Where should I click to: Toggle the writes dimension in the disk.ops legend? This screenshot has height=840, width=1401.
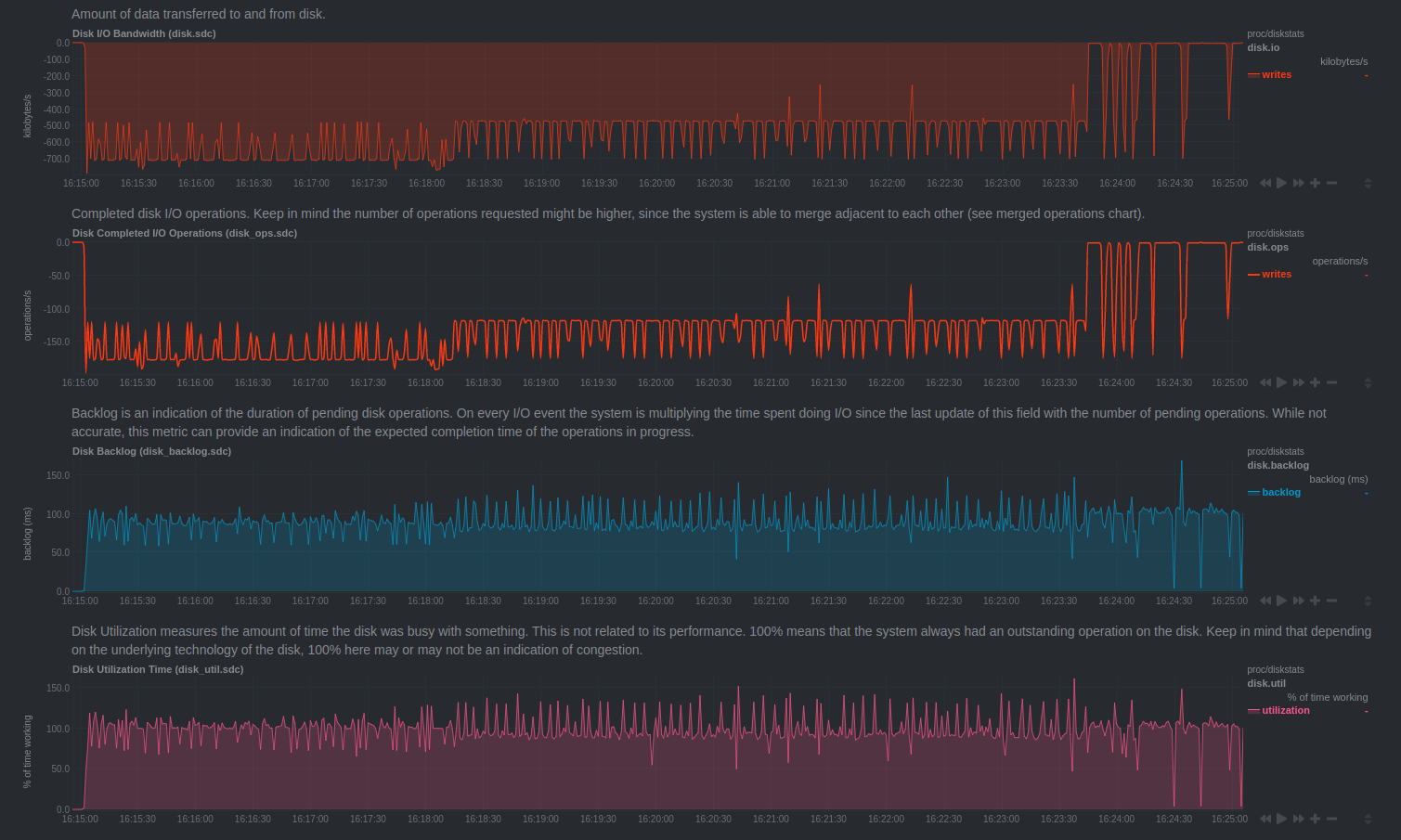[x=1276, y=274]
